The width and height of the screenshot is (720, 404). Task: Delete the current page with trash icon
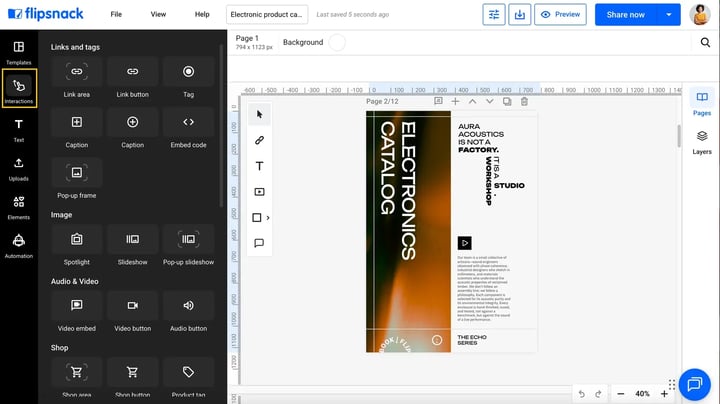(524, 101)
